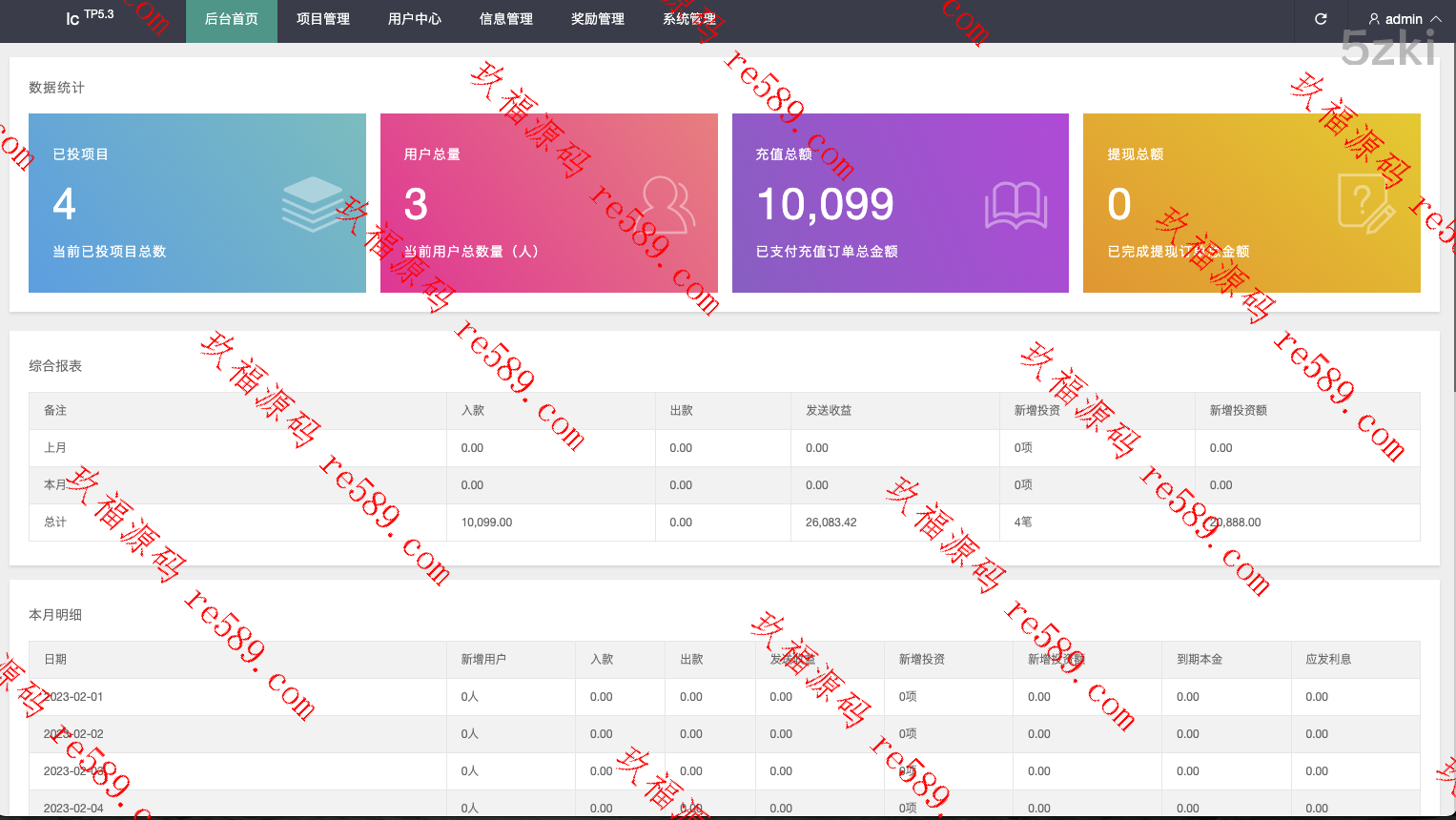The width and height of the screenshot is (1456, 820).
Task: Click the admin user avatar icon
Action: tap(1374, 19)
